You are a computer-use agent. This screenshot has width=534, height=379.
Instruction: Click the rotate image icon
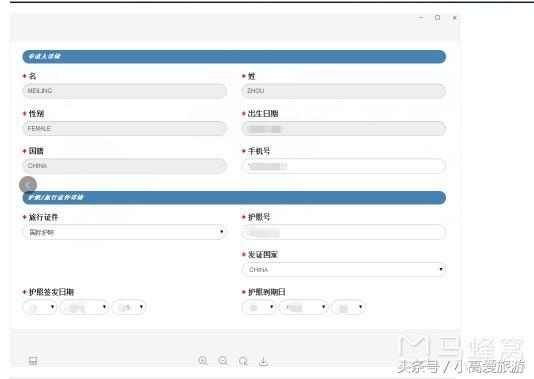pos(243,361)
